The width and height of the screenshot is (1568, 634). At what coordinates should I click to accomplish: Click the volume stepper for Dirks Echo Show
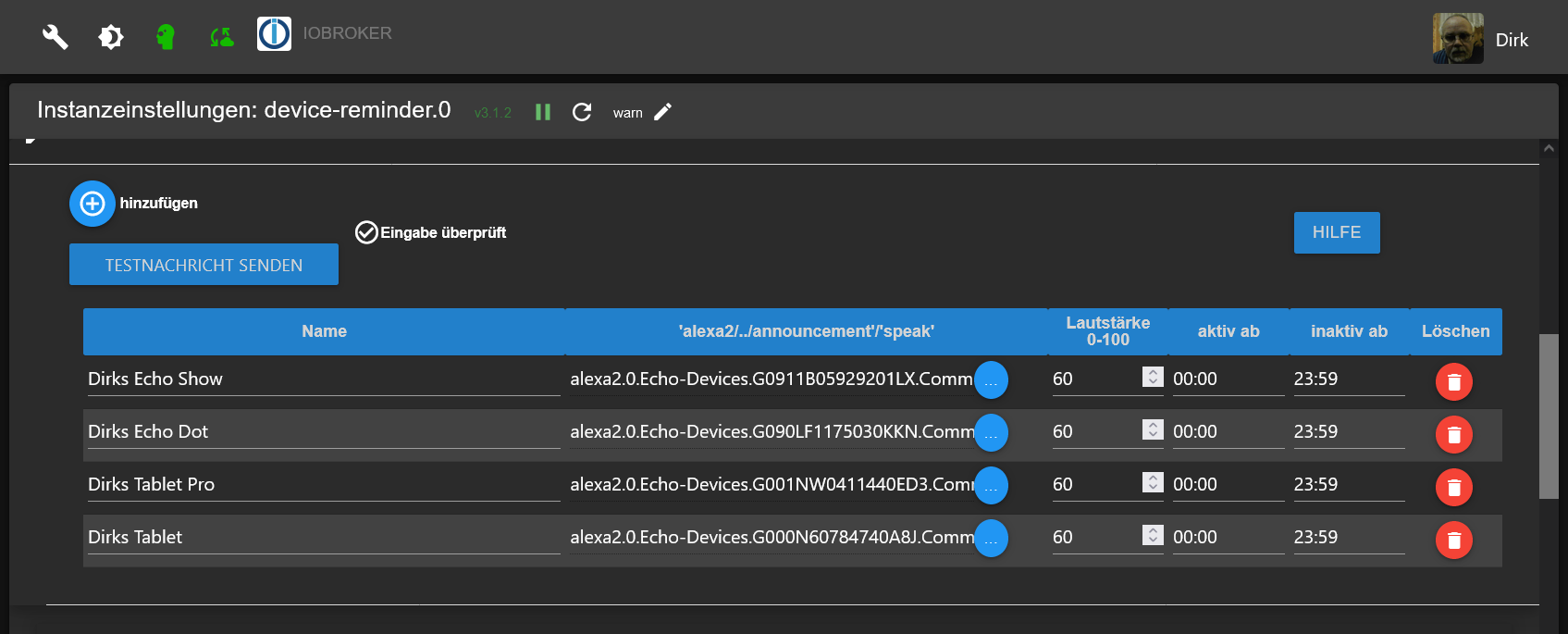[x=1153, y=377]
